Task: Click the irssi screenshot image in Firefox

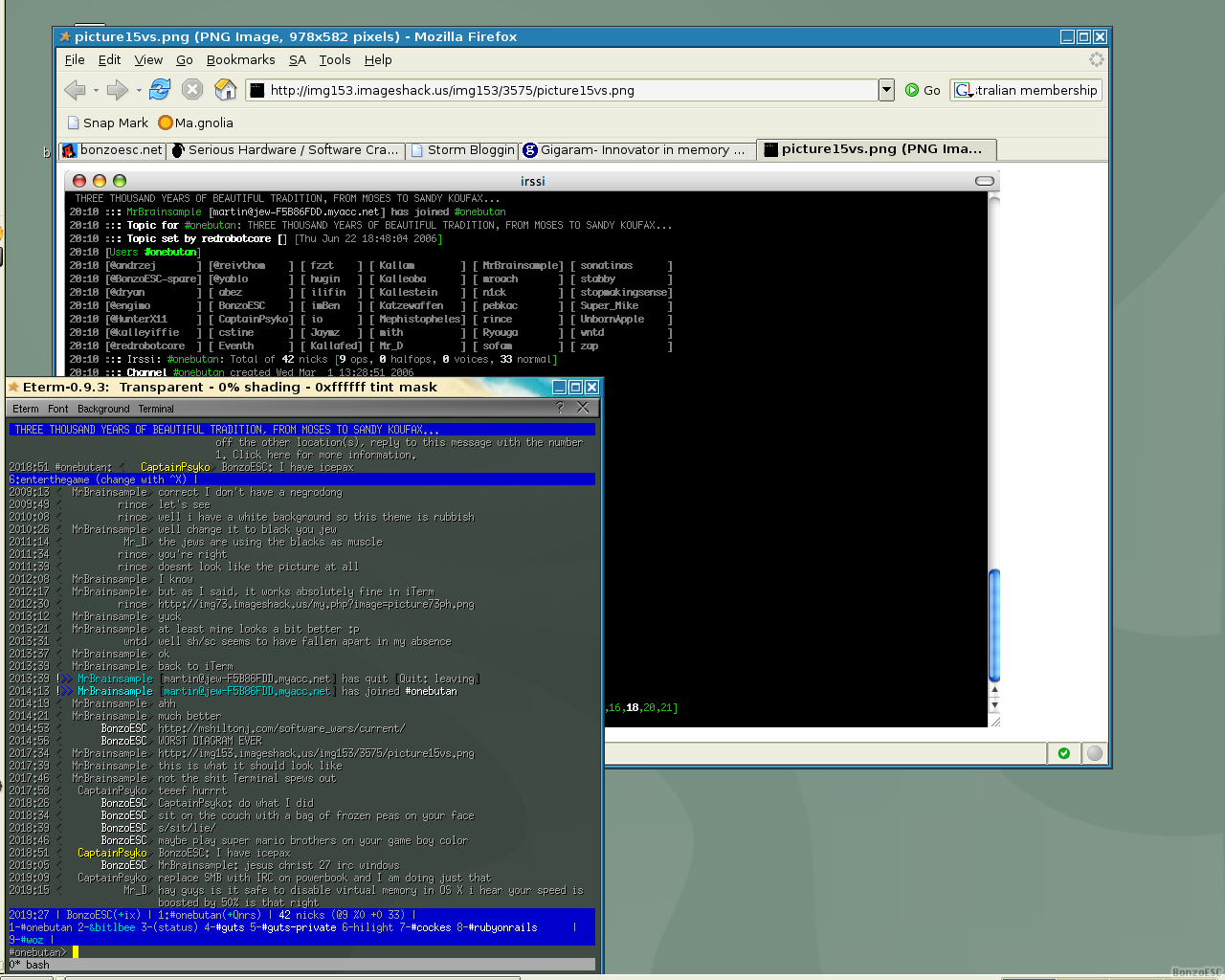Action: click(532, 450)
